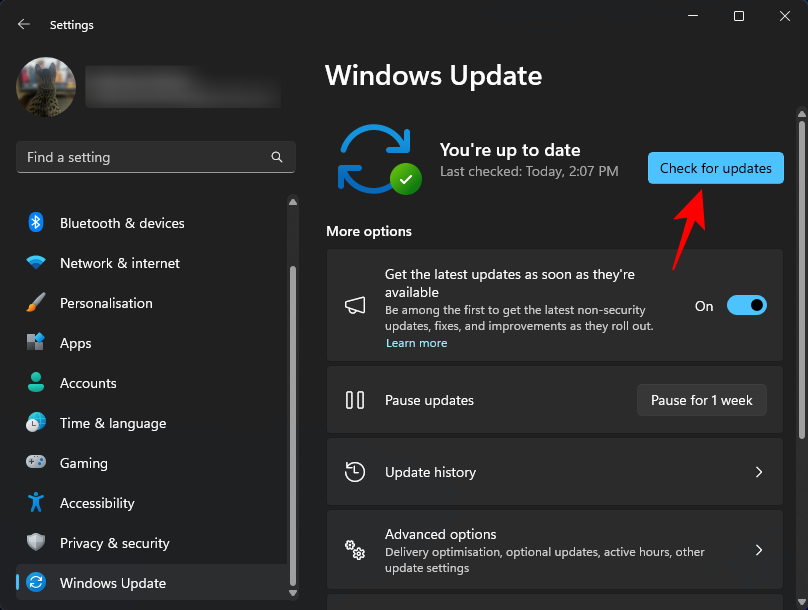Screen dimensions: 808x610
Task: Click the Network Wi-Fi icon in sidebar
Action: click(x=36, y=262)
